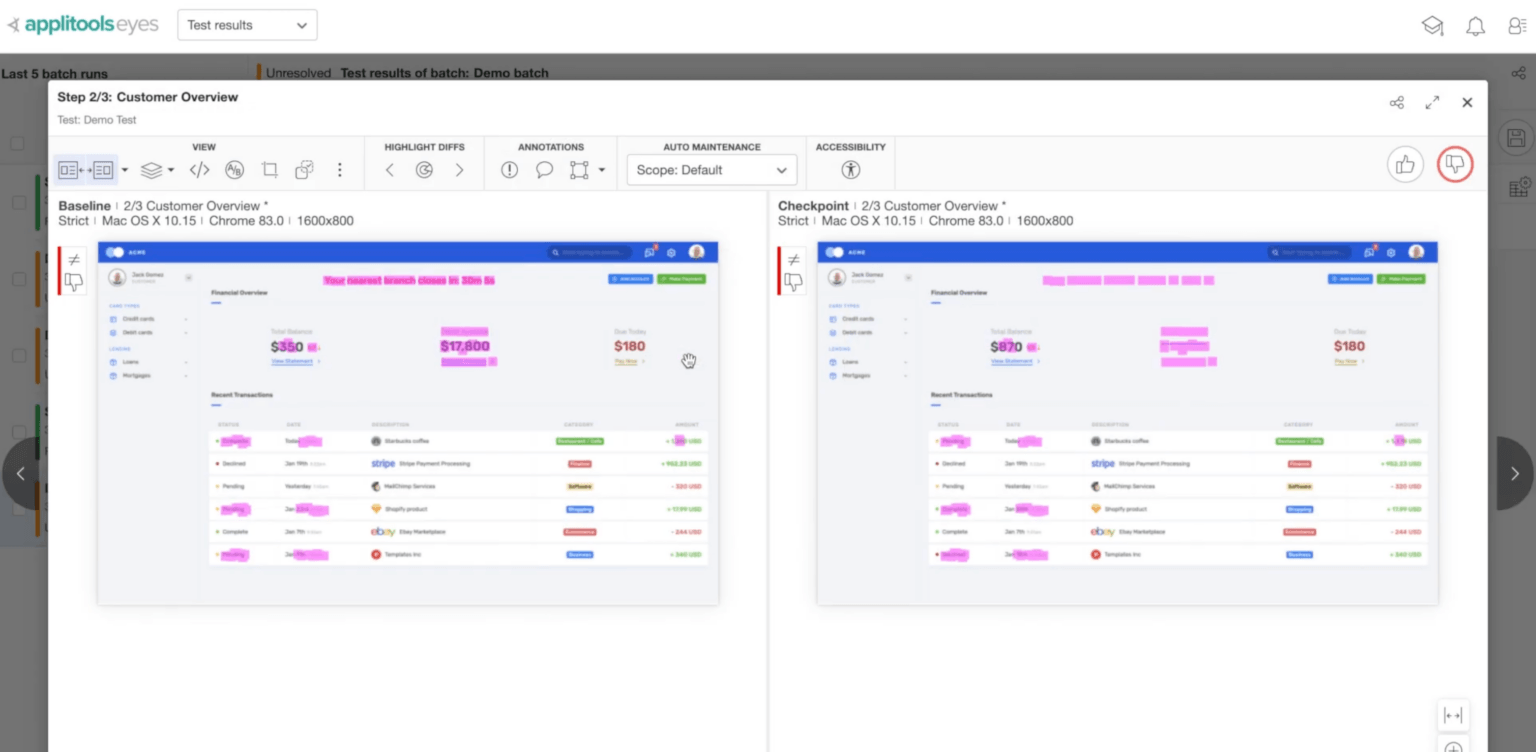Select the code diff </> view icon
Viewport: 1536px width, 752px height.
pyautogui.click(x=198, y=169)
